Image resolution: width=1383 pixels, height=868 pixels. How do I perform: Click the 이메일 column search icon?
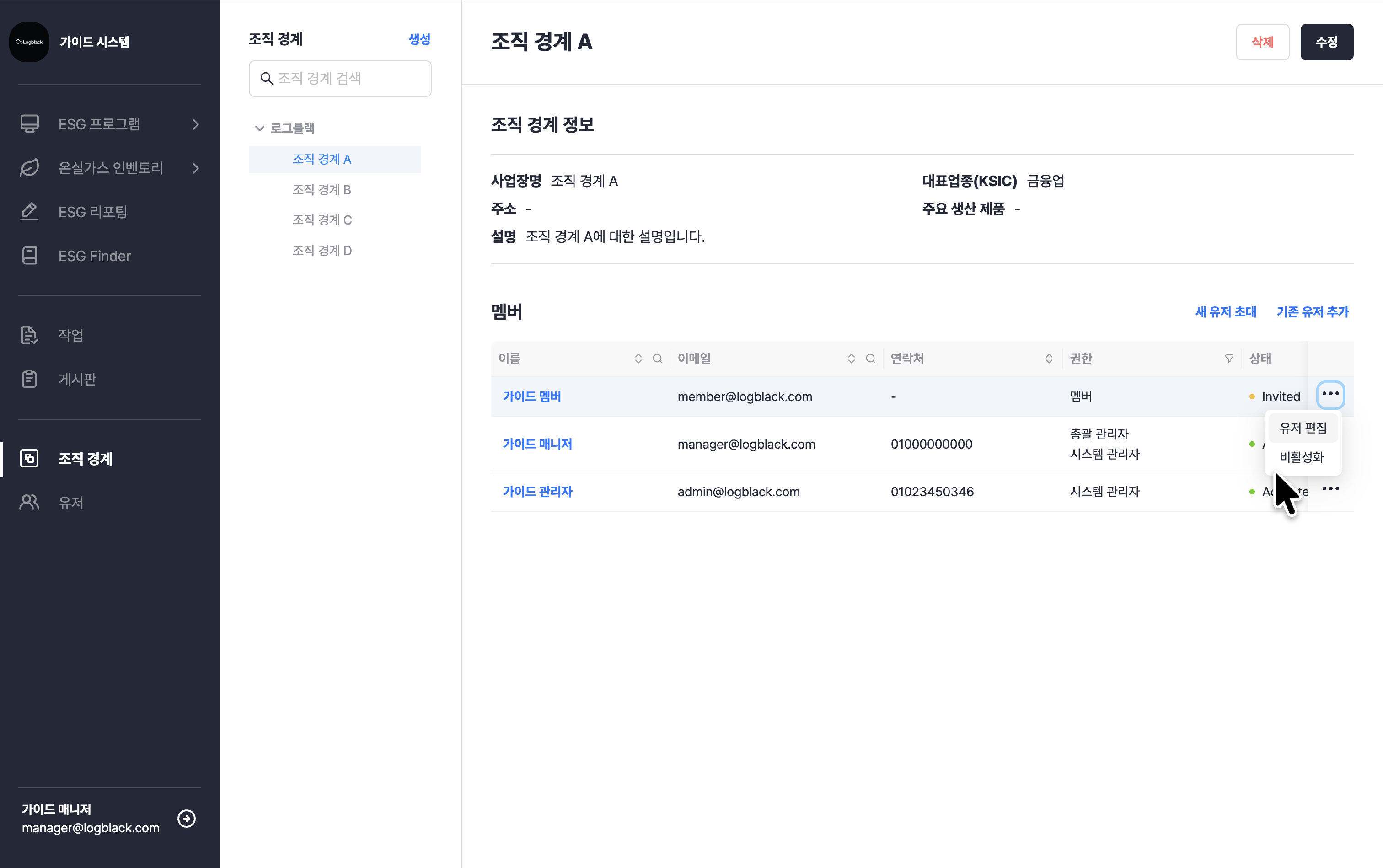[x=870, y=359]
